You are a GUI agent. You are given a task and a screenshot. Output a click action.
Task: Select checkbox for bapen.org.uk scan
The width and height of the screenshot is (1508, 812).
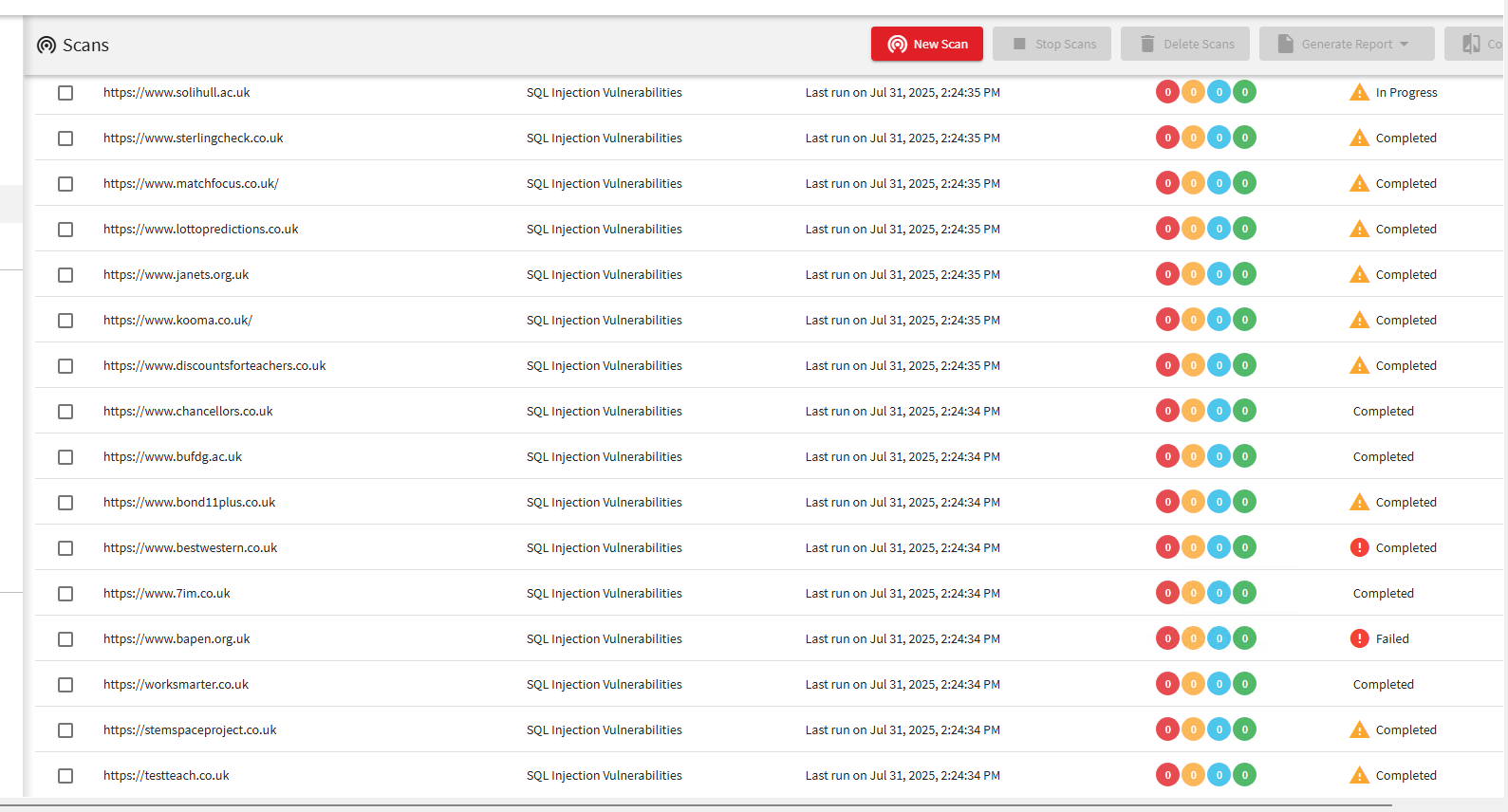65,639
